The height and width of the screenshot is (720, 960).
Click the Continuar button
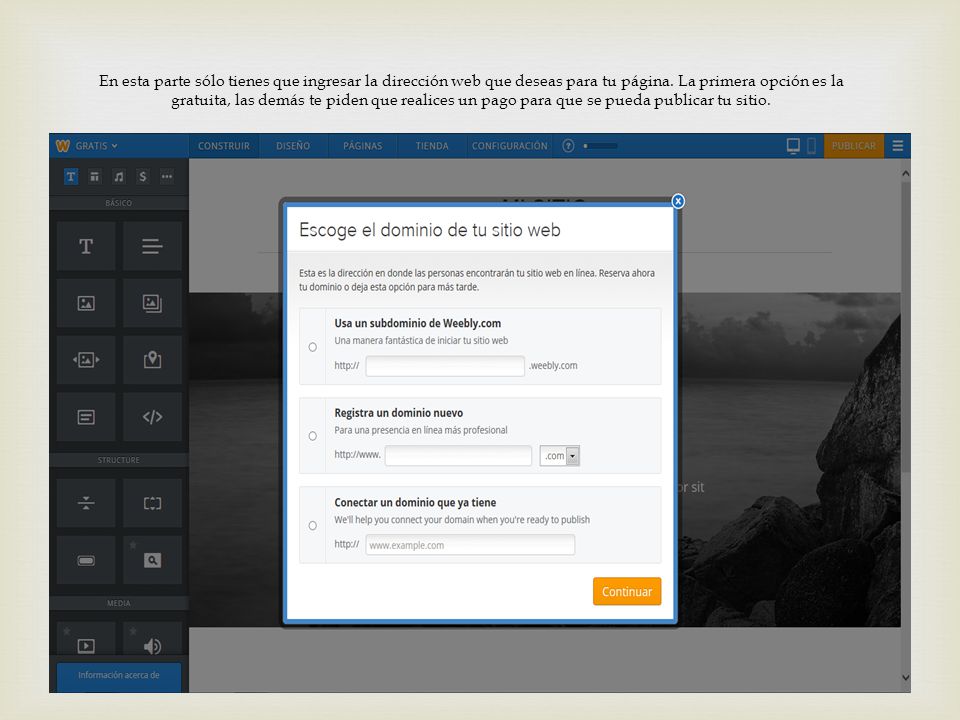[x=627, y=591]
